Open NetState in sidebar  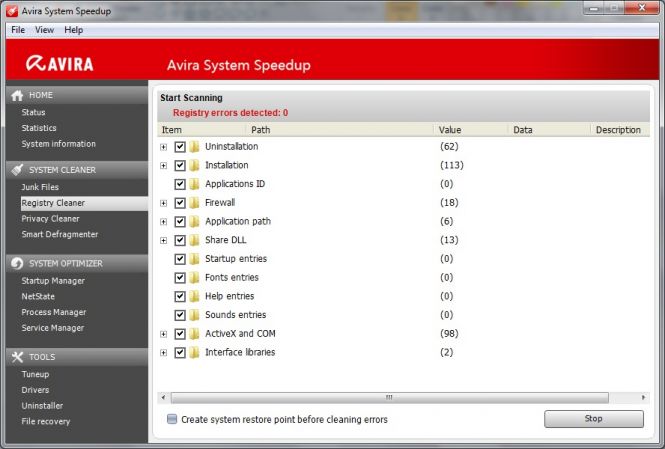pos(38,296)
